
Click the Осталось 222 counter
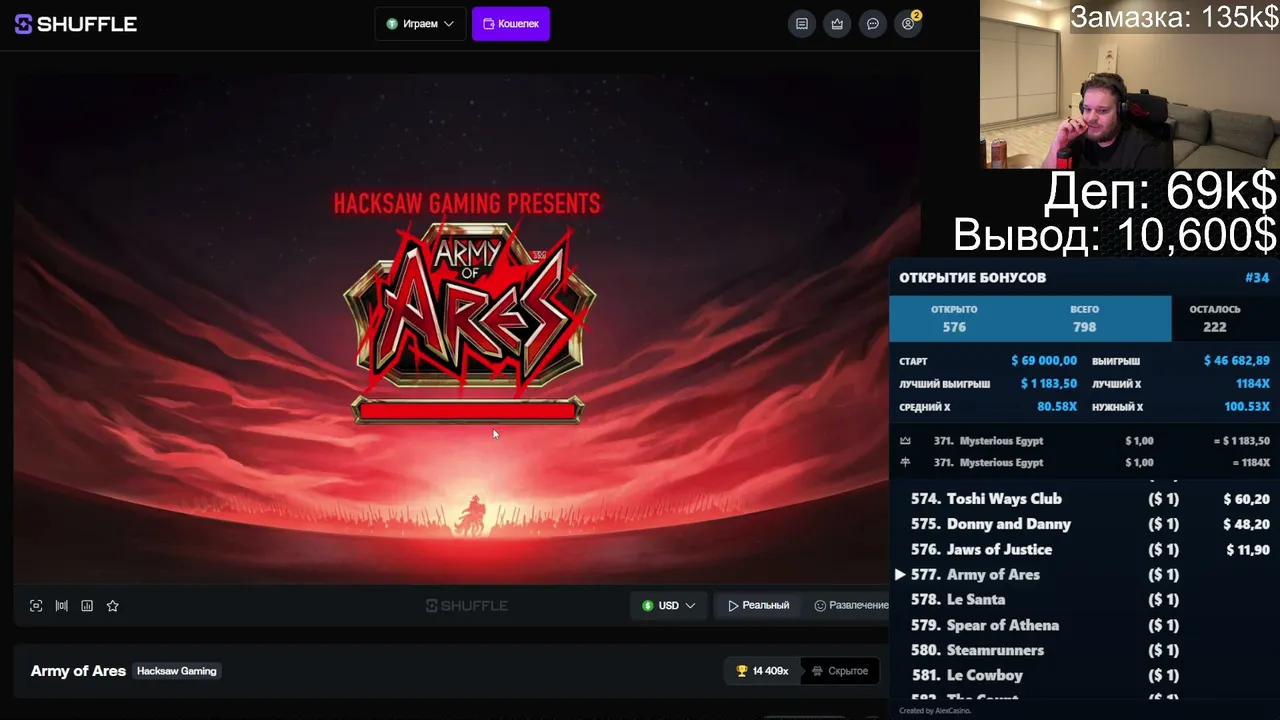coord(1215,319)
